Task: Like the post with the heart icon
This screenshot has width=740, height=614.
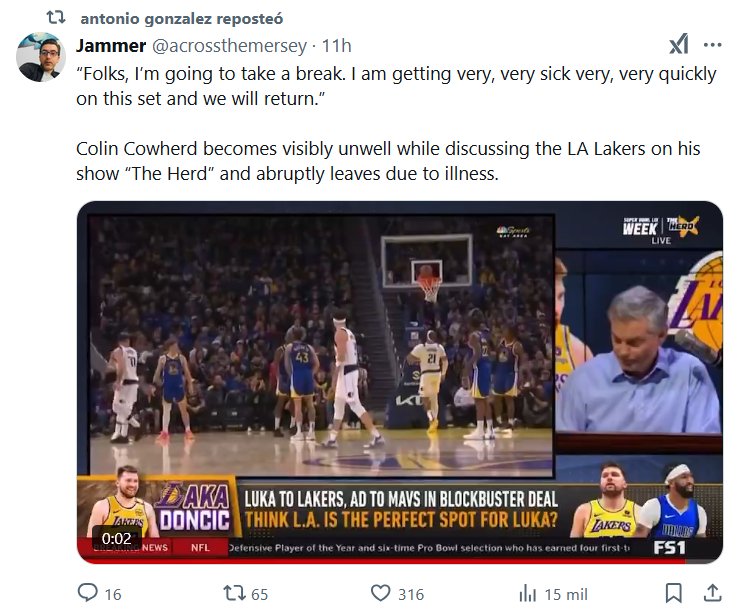Action: 379,593
